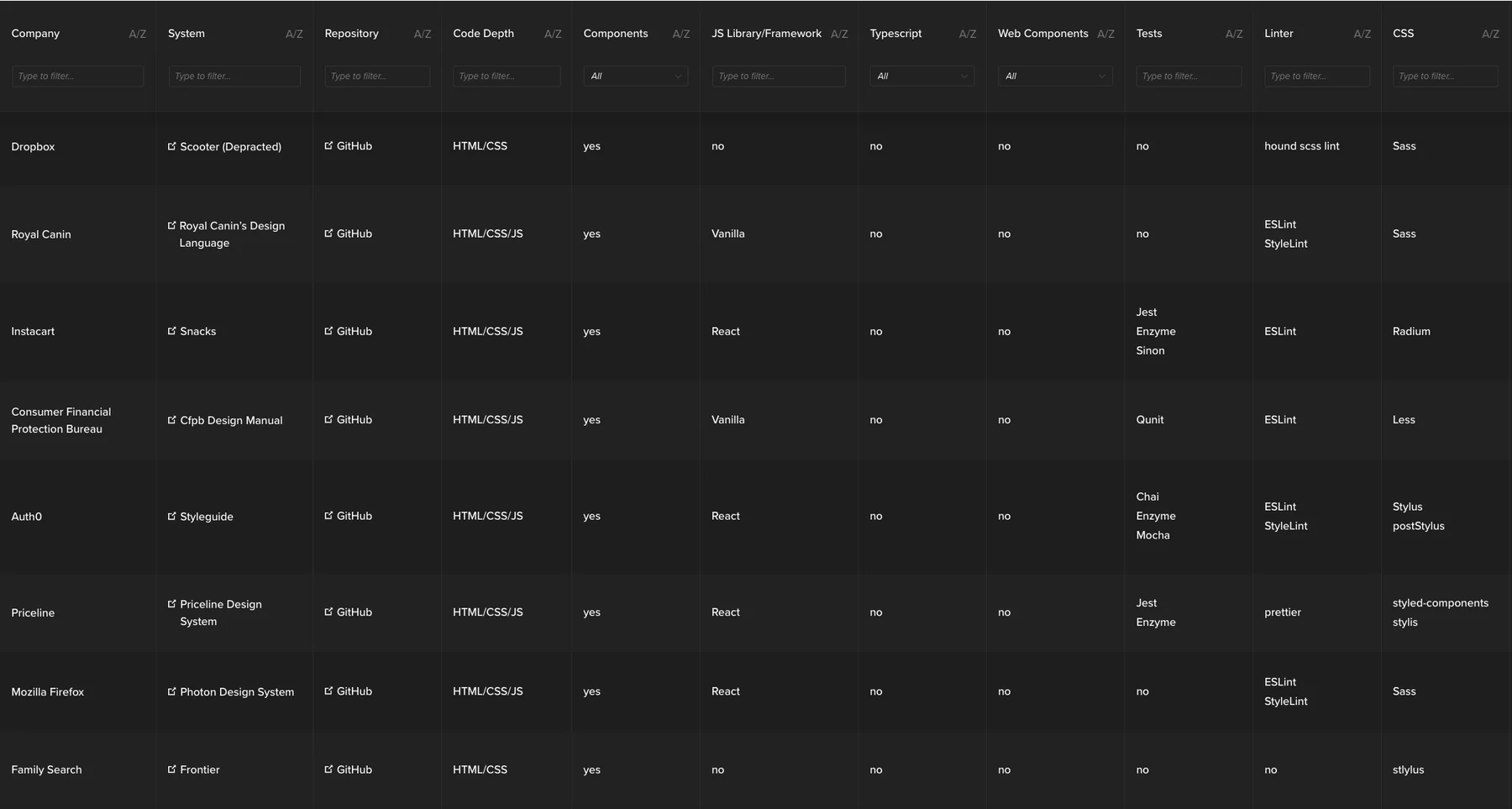Sort Components column with A/Z
Image resolution: width=1512 pixels, height=809 pixels.
click(681, 34)
